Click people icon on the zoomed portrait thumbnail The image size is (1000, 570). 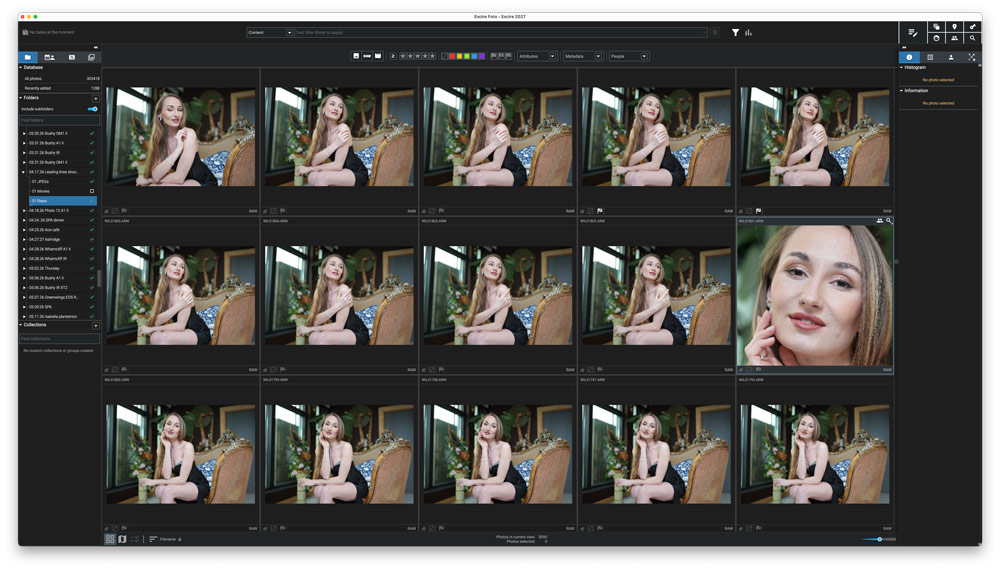879,221
